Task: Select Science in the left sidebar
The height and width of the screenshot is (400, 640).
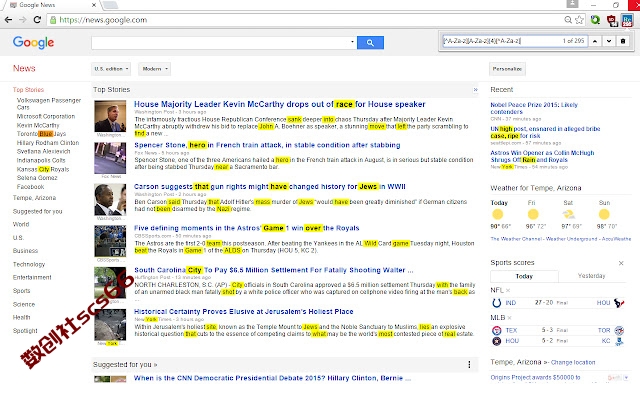Action: point(24,304)
